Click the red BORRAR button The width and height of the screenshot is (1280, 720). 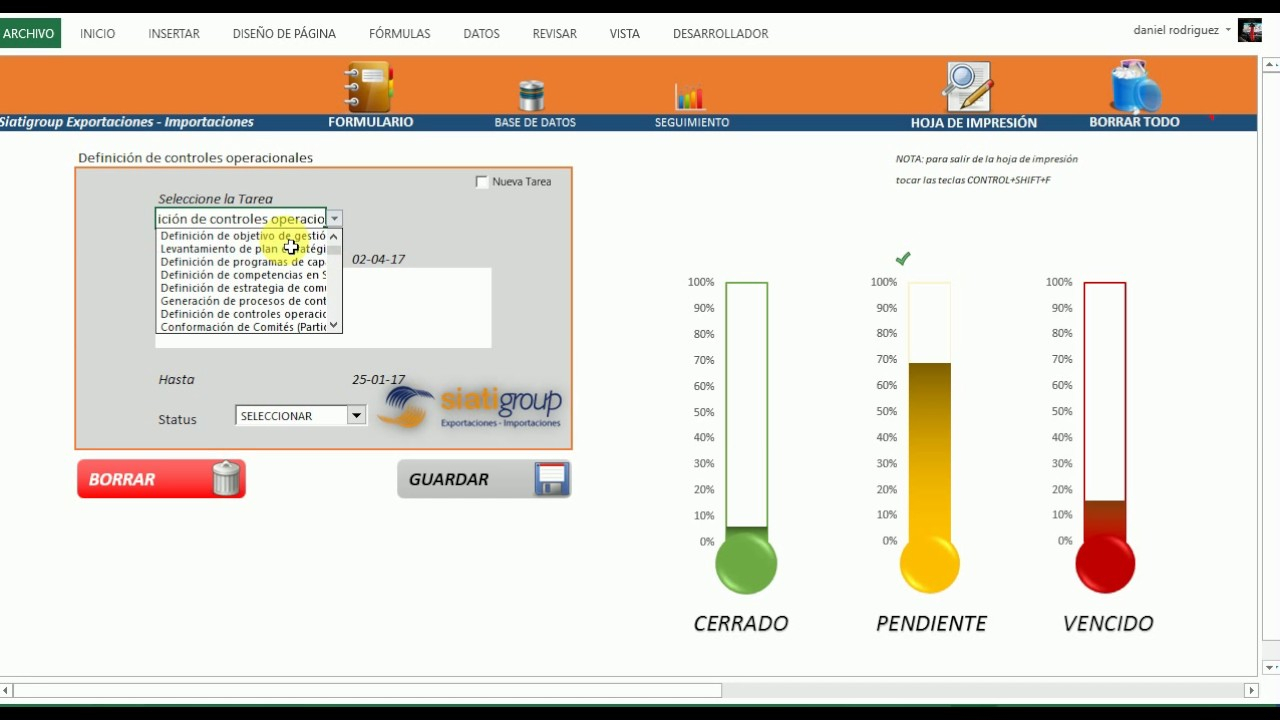(x=161, y=479)
